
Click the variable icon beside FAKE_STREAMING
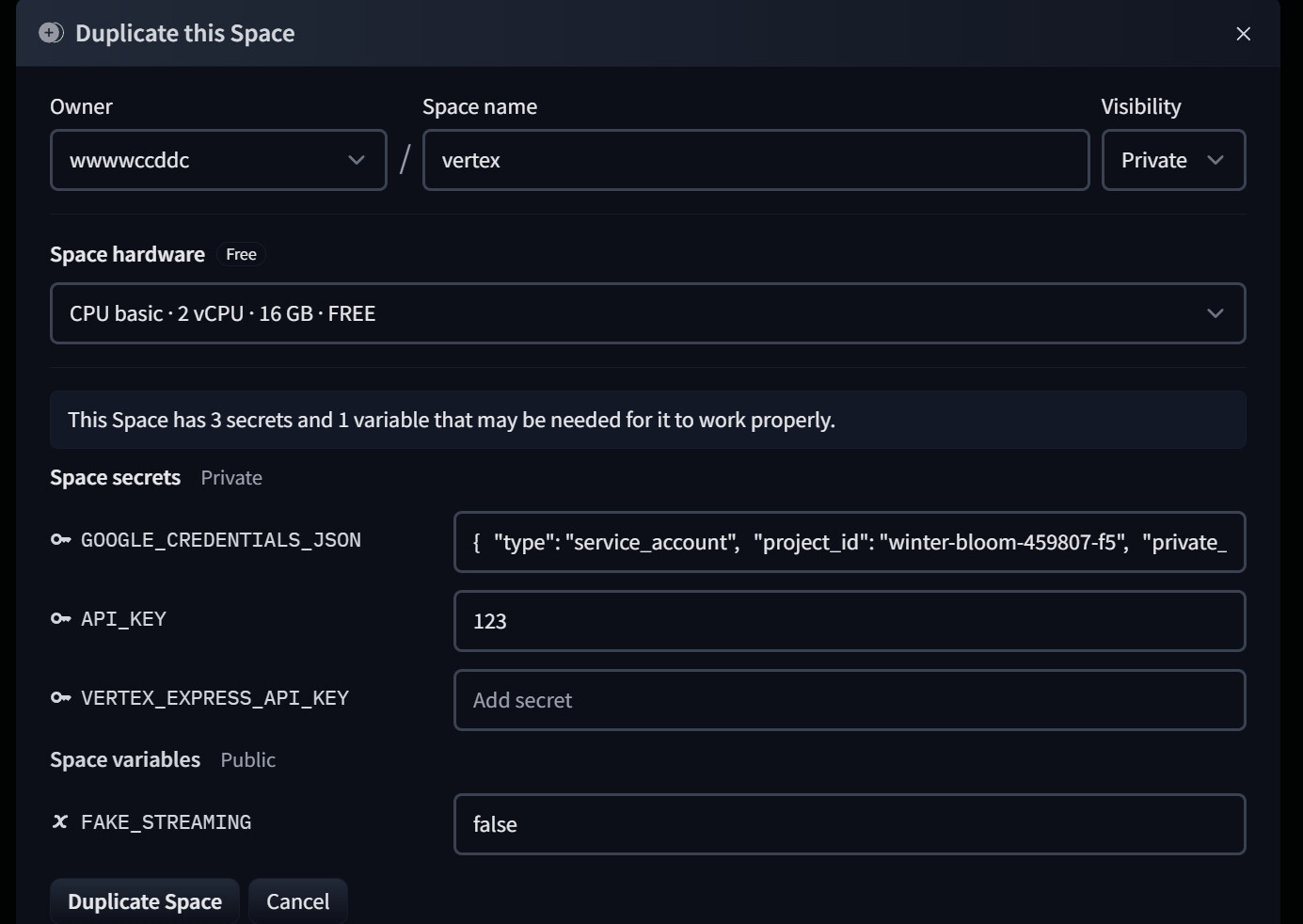60,822
